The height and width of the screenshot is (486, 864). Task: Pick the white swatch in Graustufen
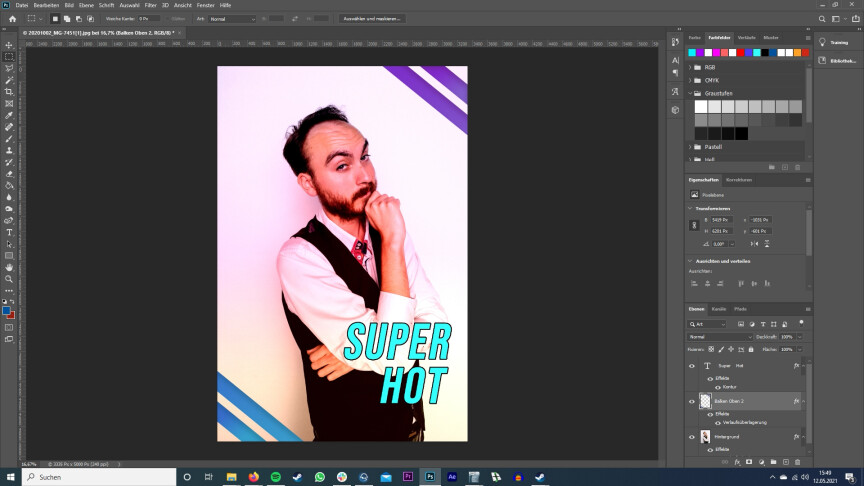pyautogui.click(x=701, y=106)
